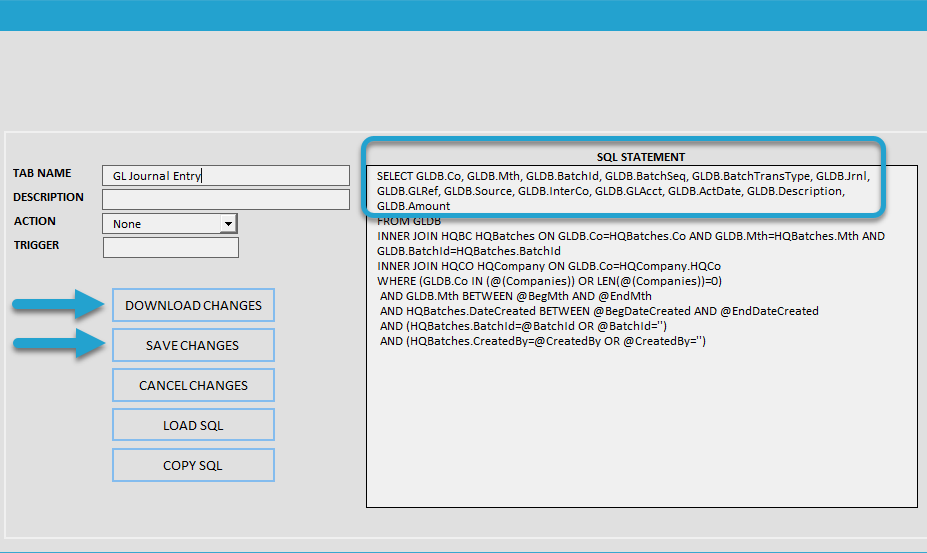Click the WHERE (GLDB.Co IN line

pos(549,281)
